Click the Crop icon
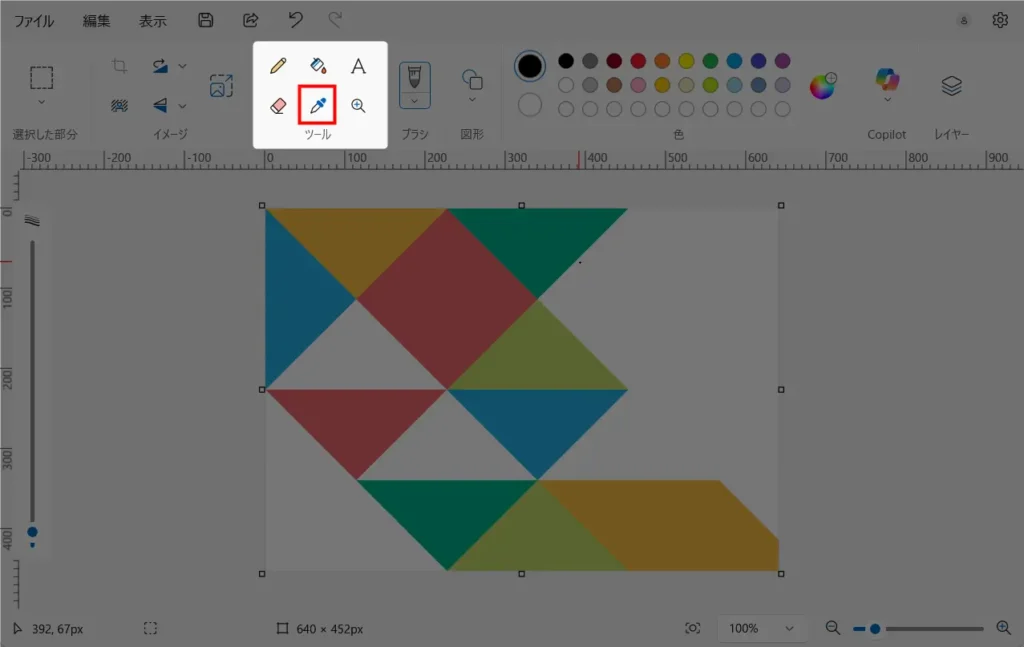 tap(119, 66)
